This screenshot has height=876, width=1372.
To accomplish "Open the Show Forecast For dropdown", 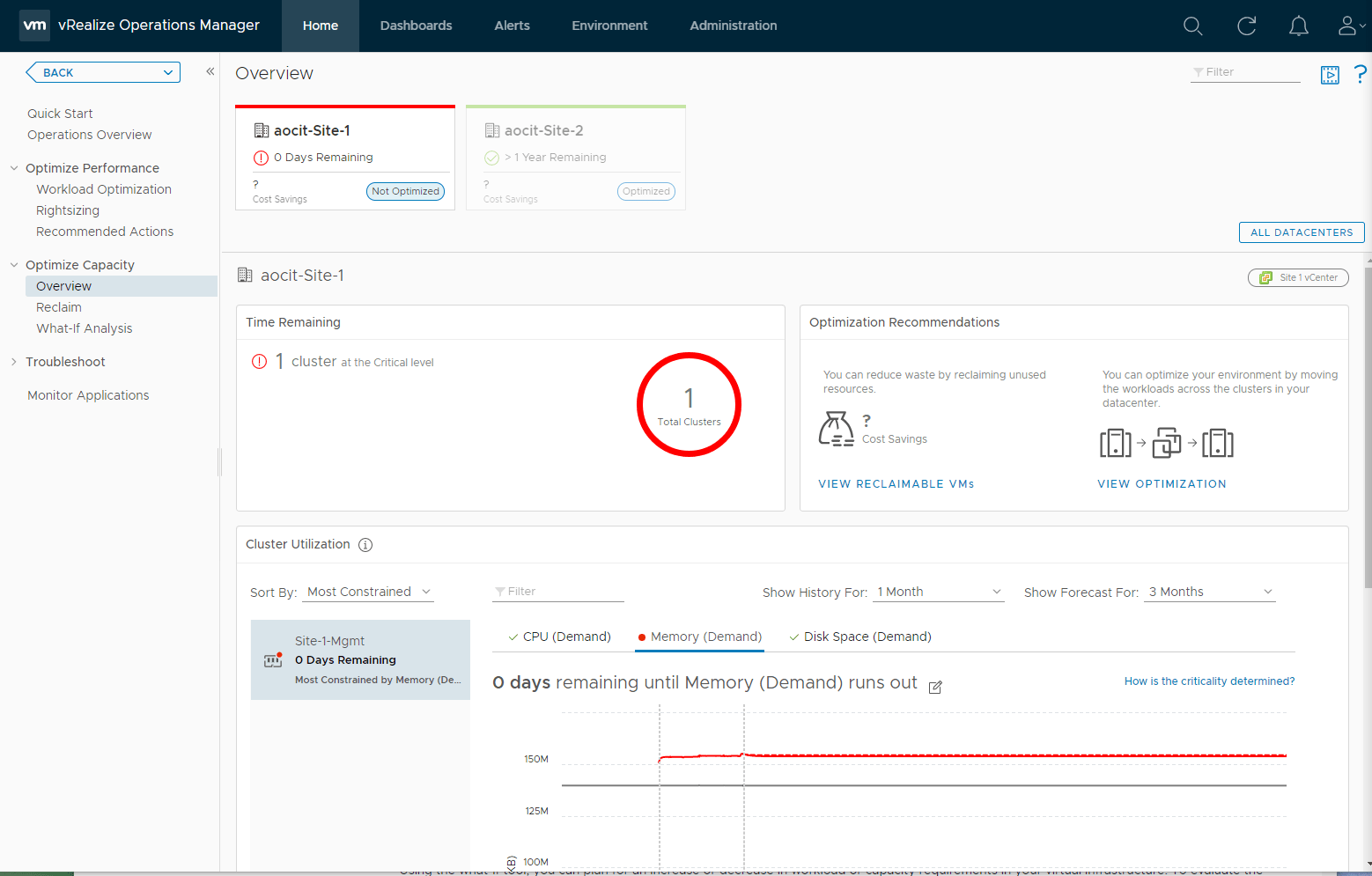I will [x=1210, y=593].
